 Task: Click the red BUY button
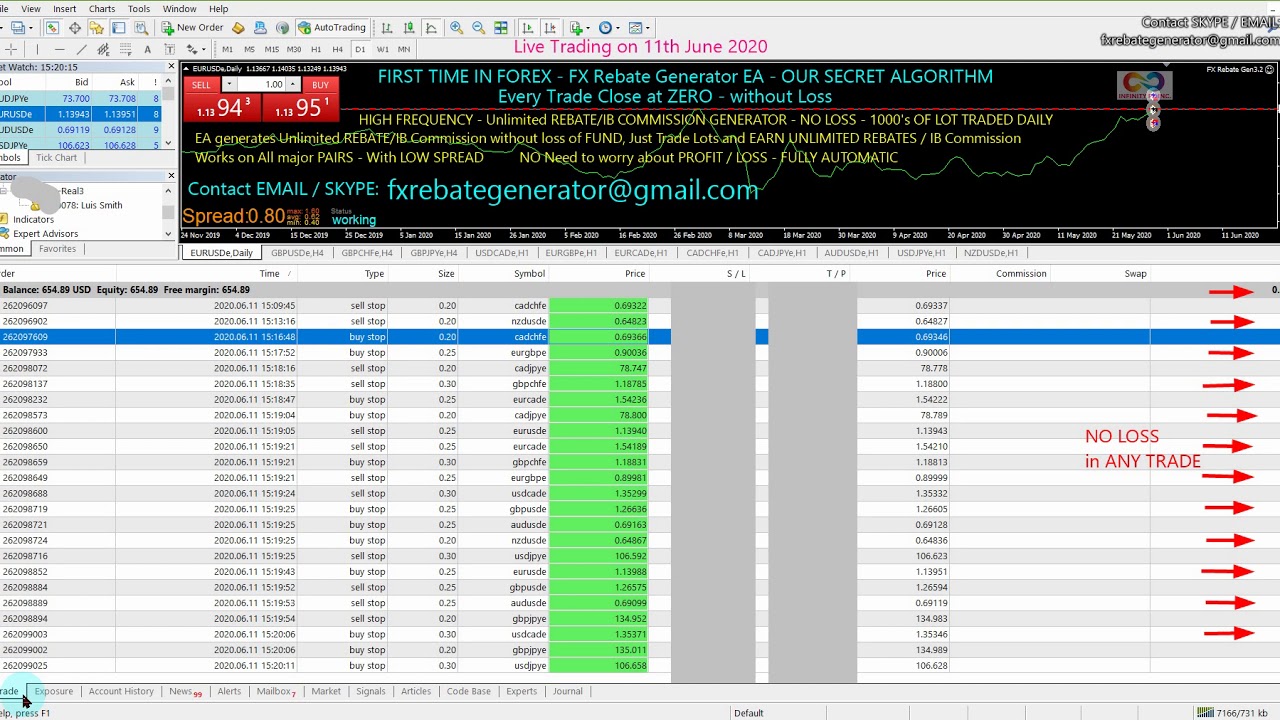[320, 85]
